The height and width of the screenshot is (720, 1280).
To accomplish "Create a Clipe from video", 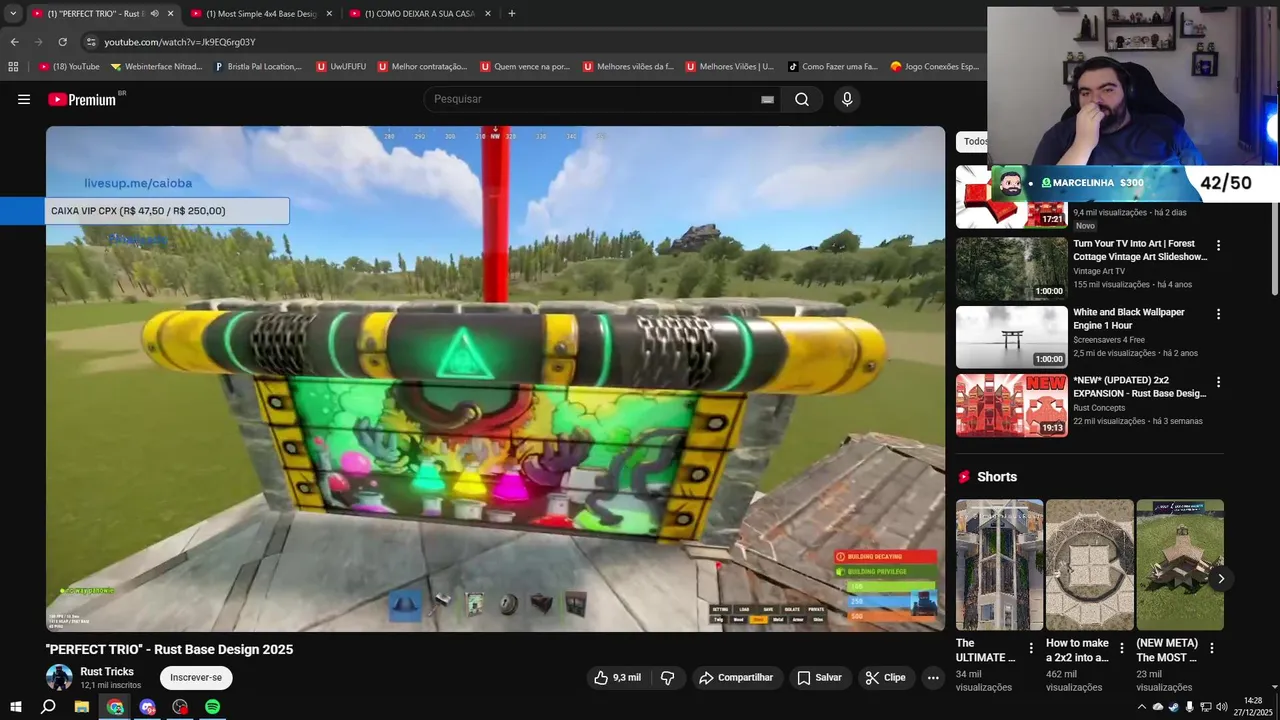I will pyautogui.click(x=885, y=677).
